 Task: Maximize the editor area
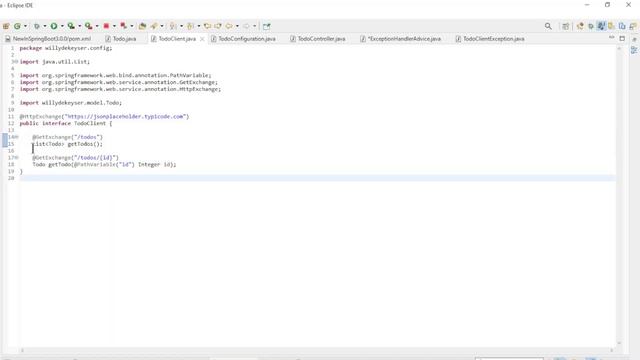pos(622,38)
